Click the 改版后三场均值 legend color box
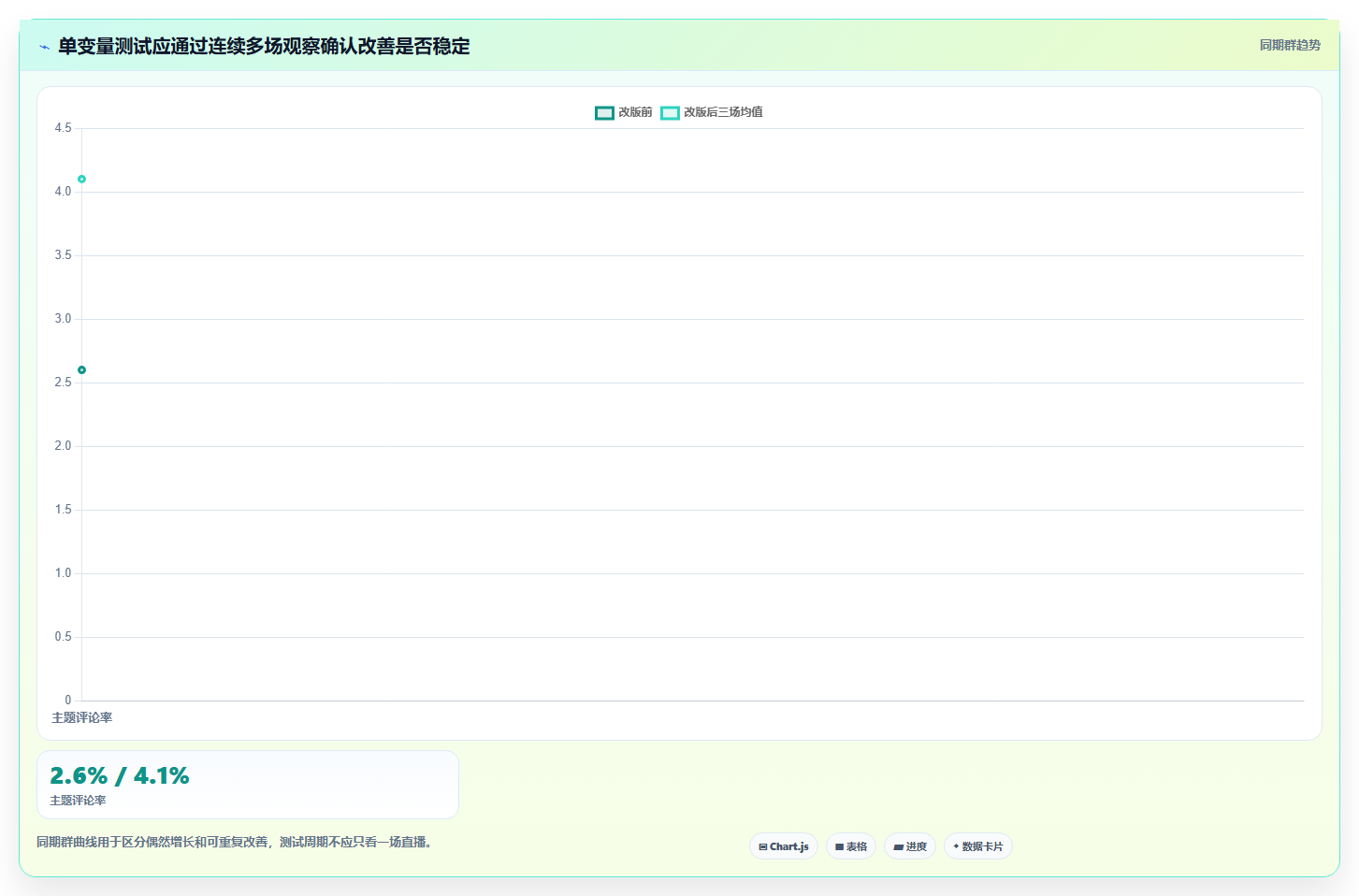The height and width of the screenshot is (896, 1359). click(x=670, y=113)
